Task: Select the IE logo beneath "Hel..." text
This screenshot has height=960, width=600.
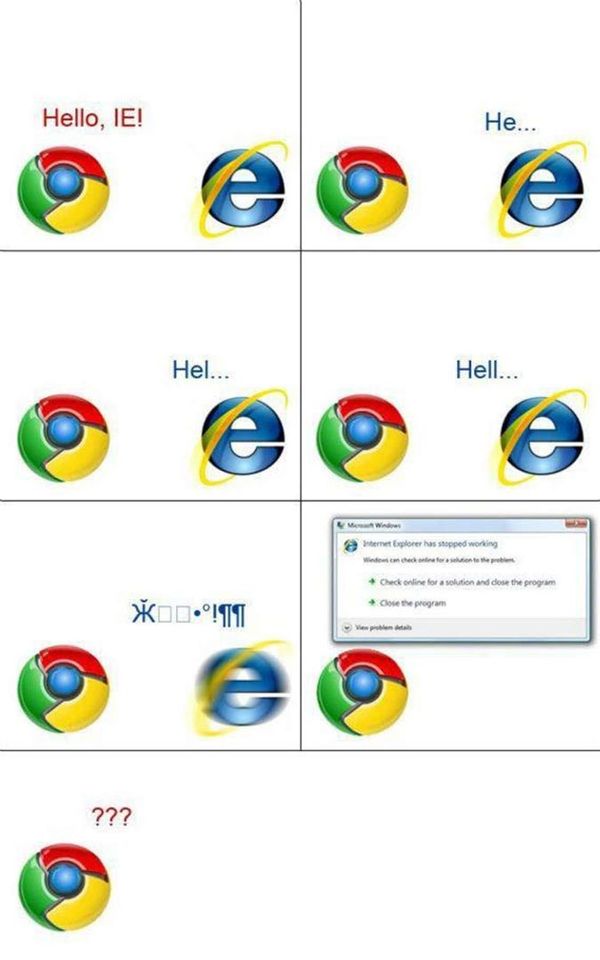Action: (242, 437)
